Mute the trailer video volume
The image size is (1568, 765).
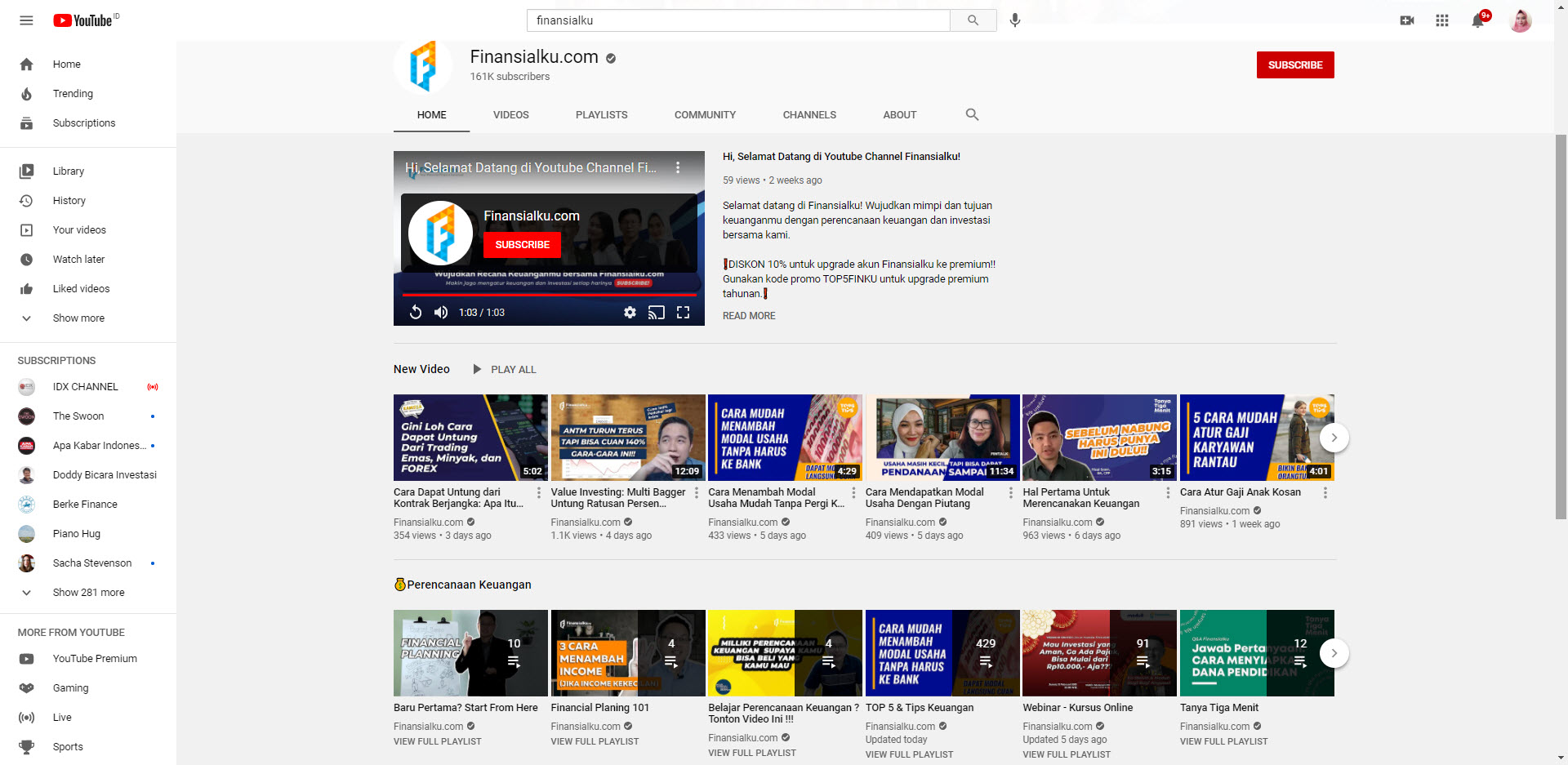[x=441, y=312]
